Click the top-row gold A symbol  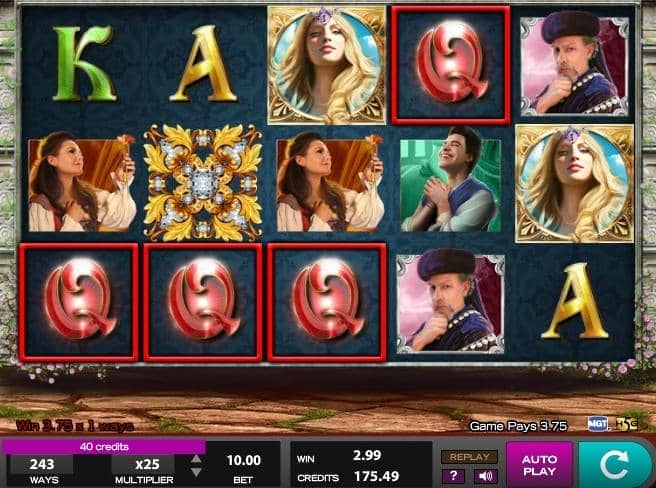point(203,64)
